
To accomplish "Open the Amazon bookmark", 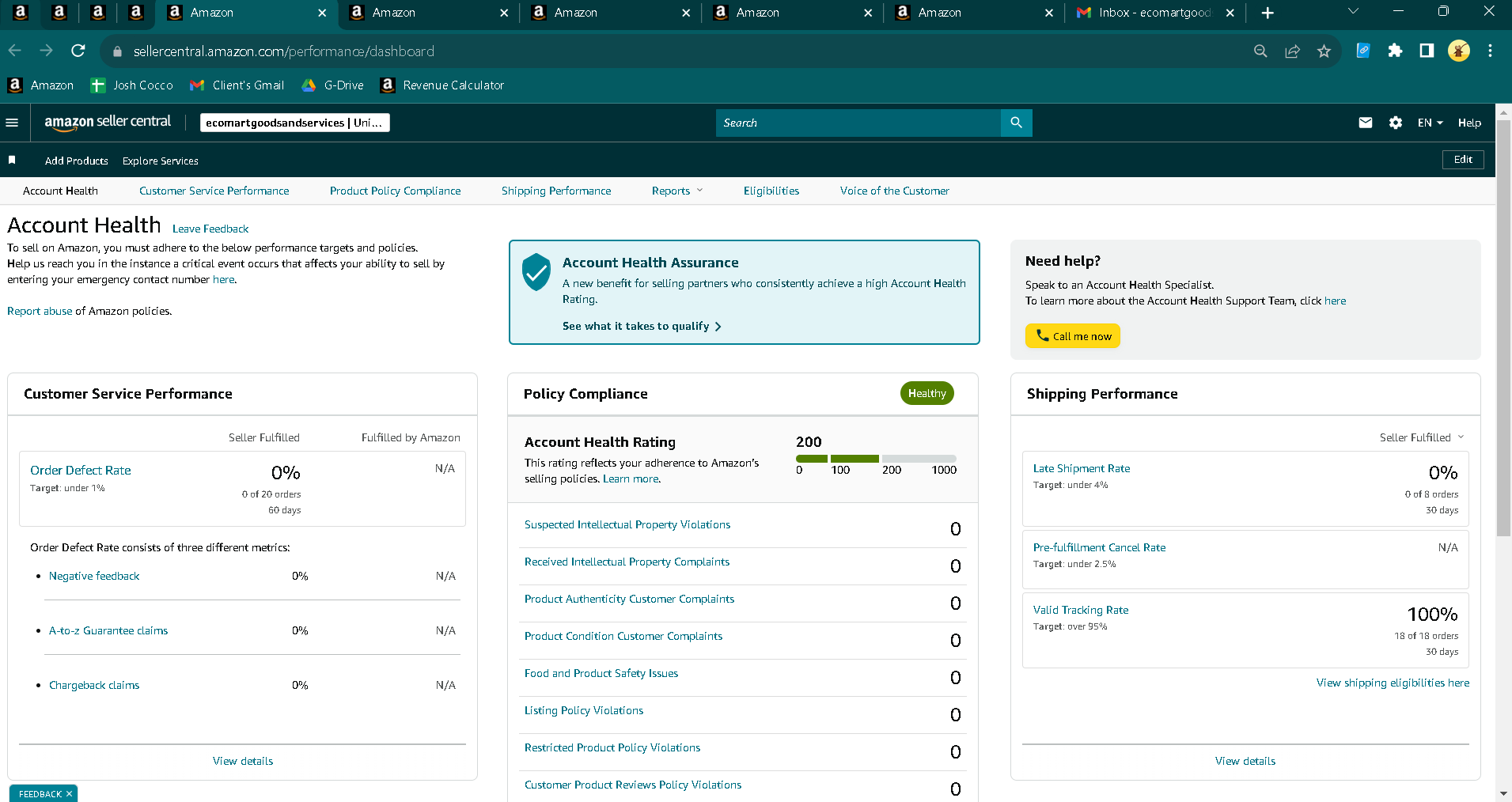I will point(41,85).
